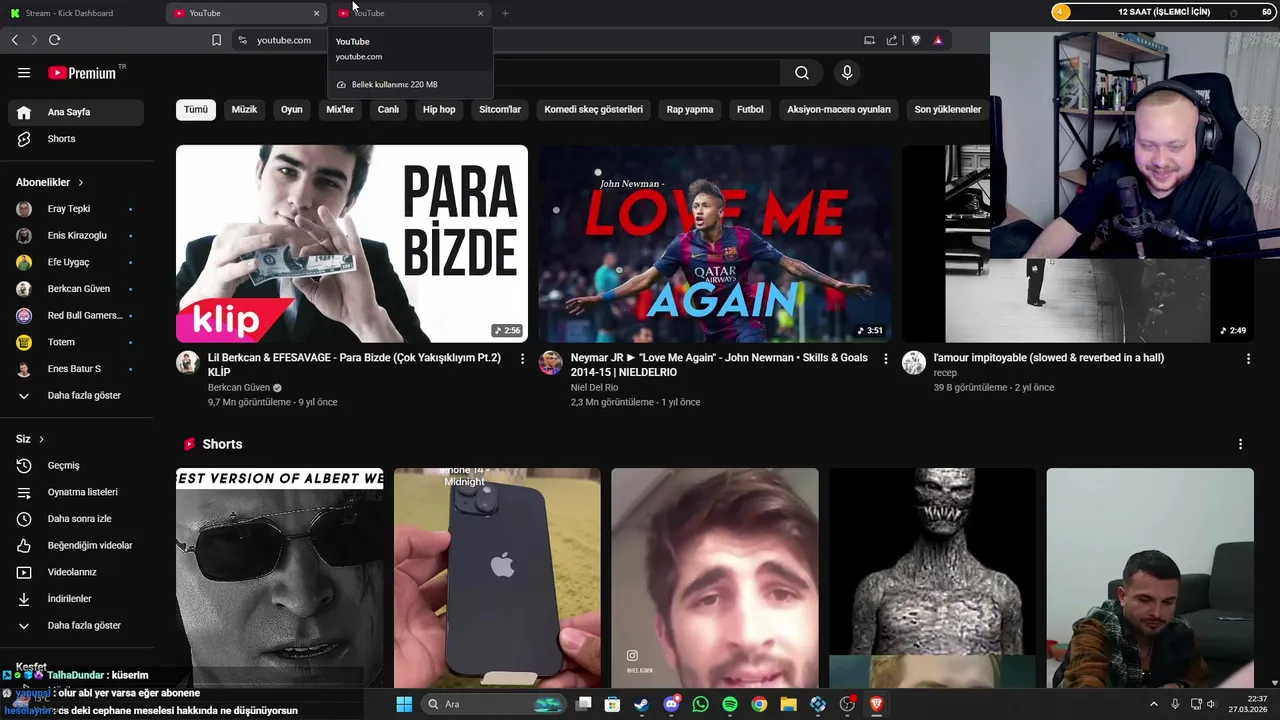Open Eray Tepki subscription channel
The width and height of the screenshot is (1280, 720).
[76, 209]
